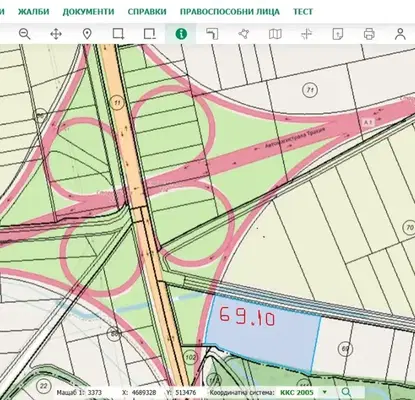This screenshot has height=400, width=415.
Task: Print the map via printer icon
Action: coord(369,34)
